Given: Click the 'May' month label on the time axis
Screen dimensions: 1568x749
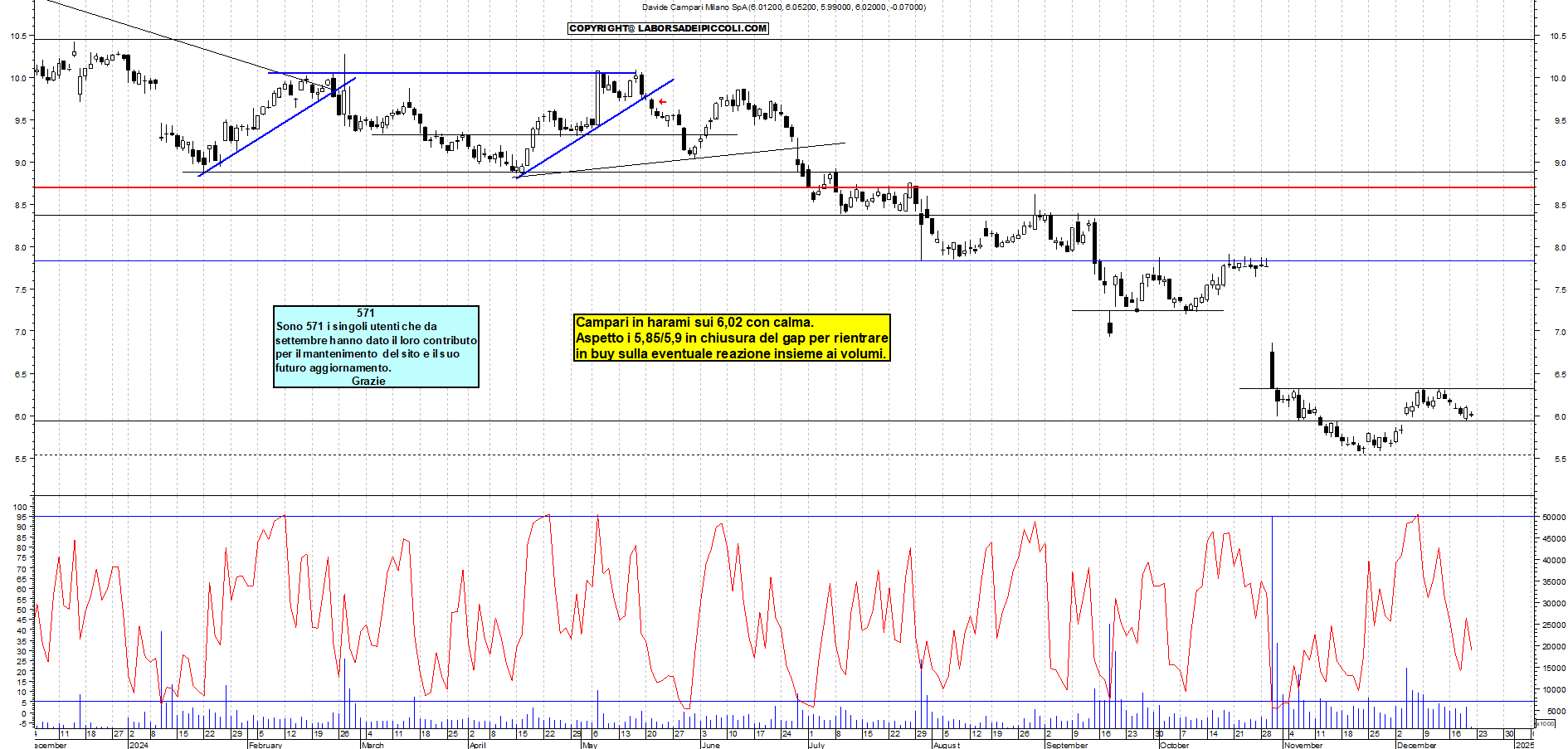Looking at the screenshot, I should tap(590, 745).
